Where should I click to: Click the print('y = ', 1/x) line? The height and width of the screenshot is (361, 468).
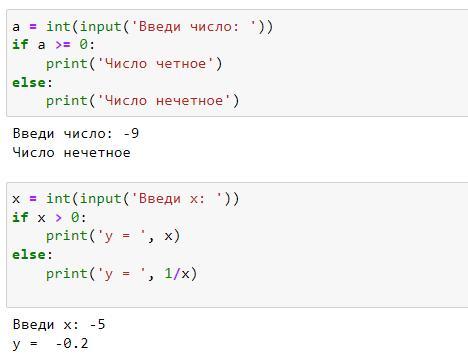click(122, 274)
